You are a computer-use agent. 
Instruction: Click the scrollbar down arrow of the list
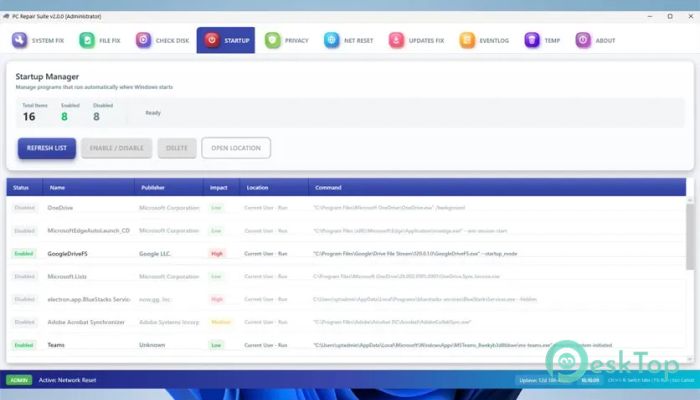pyautogui.click(x=690, y=359)
